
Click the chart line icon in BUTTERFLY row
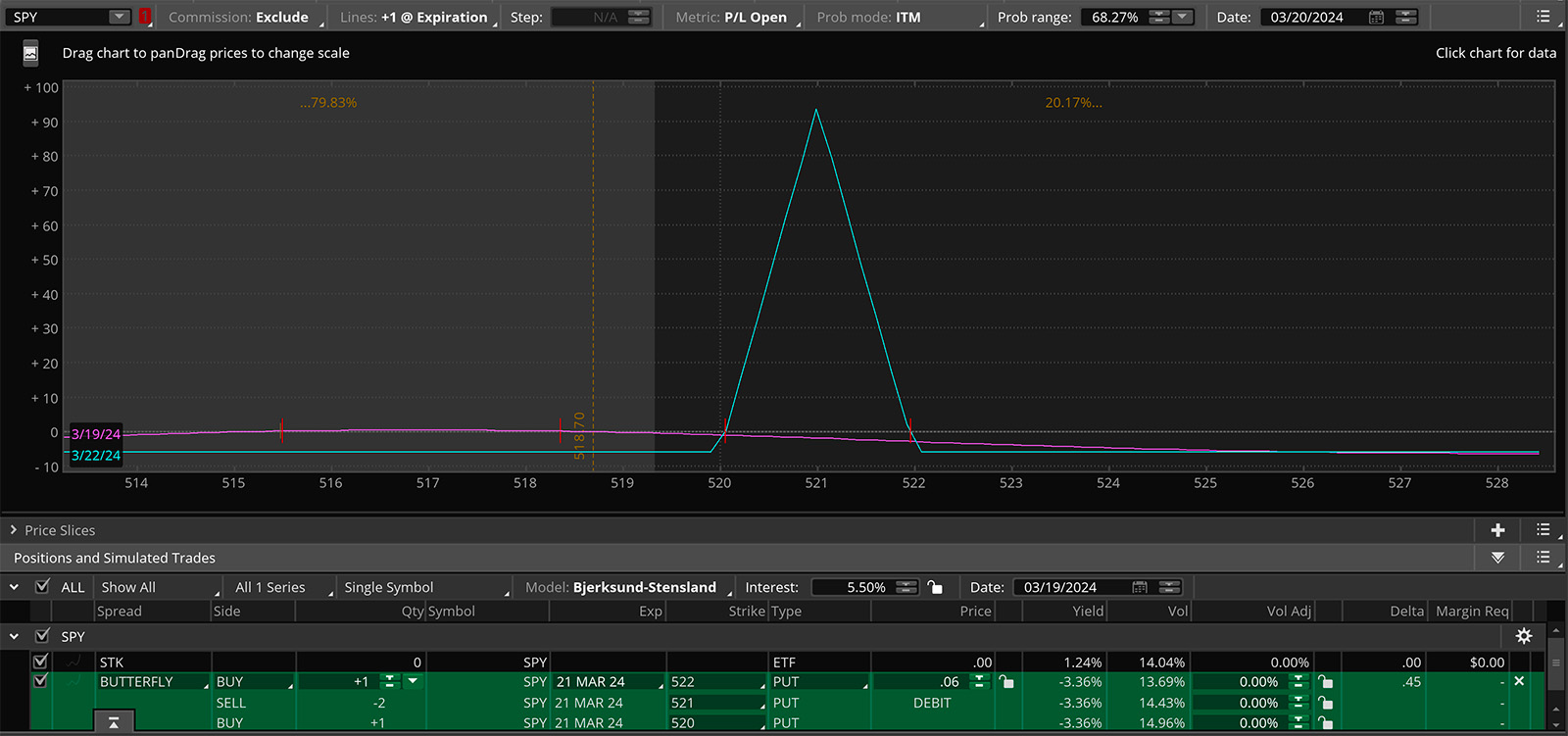tap(73, 681)
